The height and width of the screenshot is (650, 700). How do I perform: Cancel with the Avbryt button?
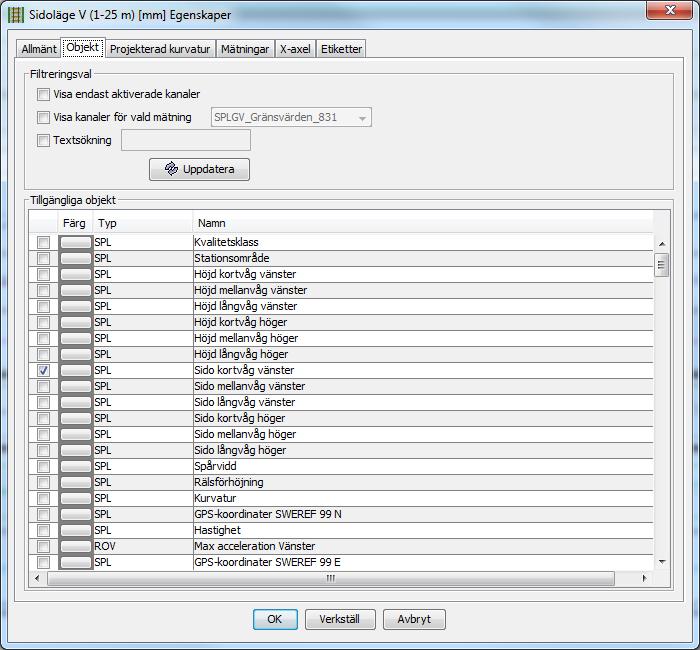tap(414, 619)
